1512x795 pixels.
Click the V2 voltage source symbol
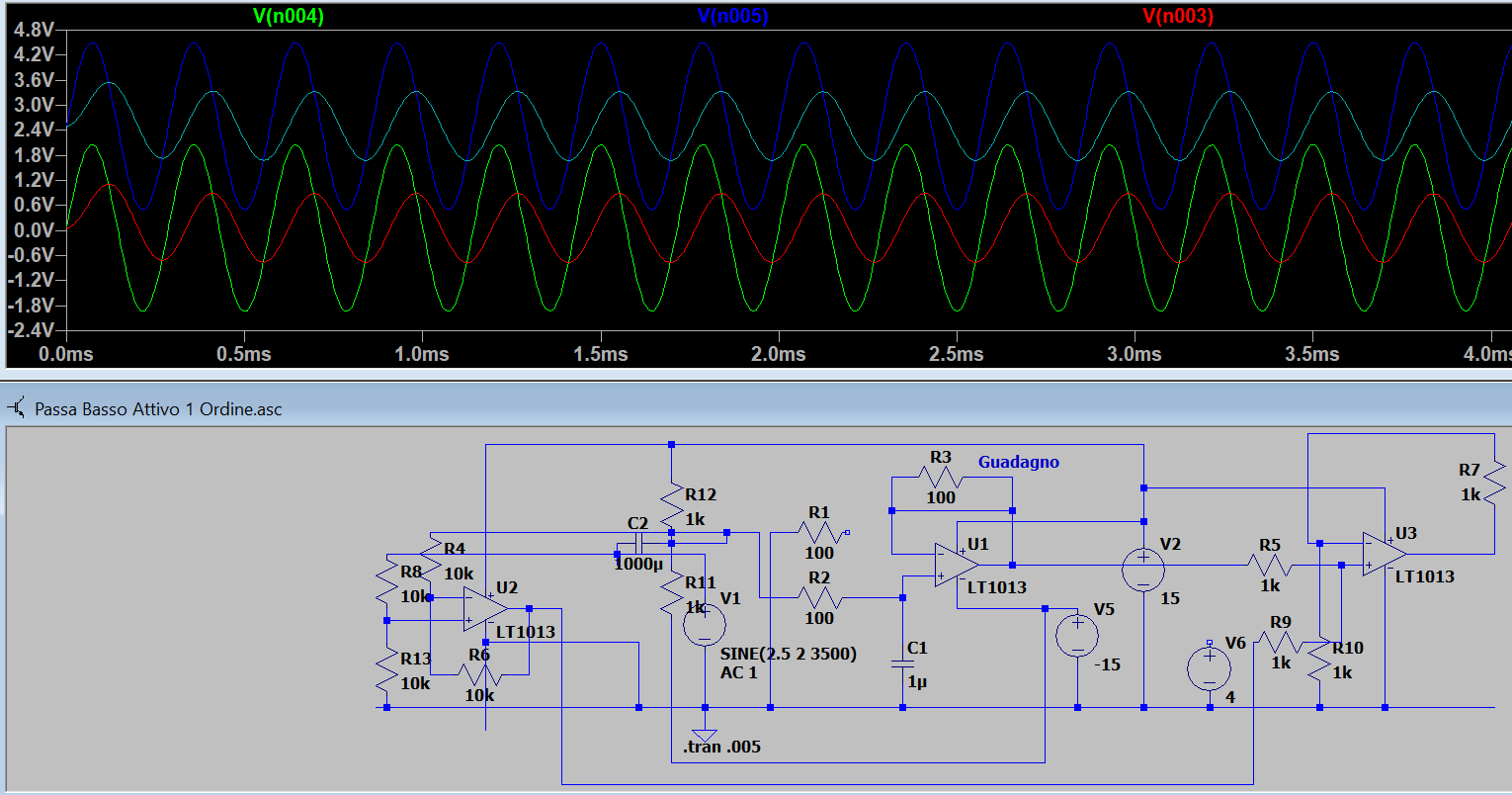[1143, 570]
